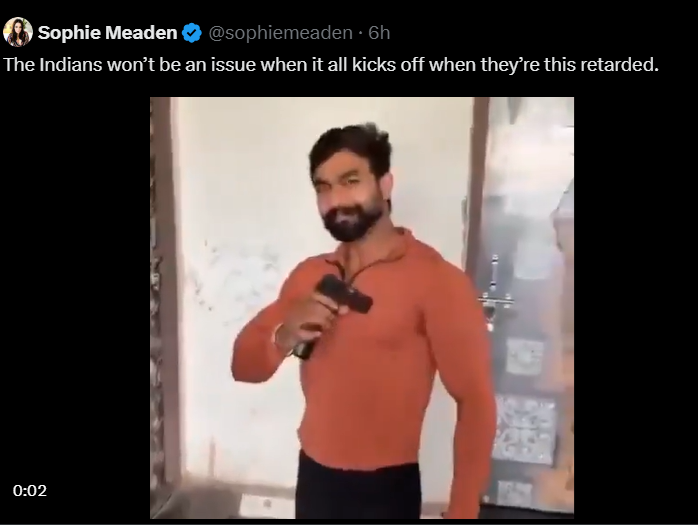Open the post via the 6h timestamp
Viewport: 698px width, 525px height.
(x=379, y=33)
